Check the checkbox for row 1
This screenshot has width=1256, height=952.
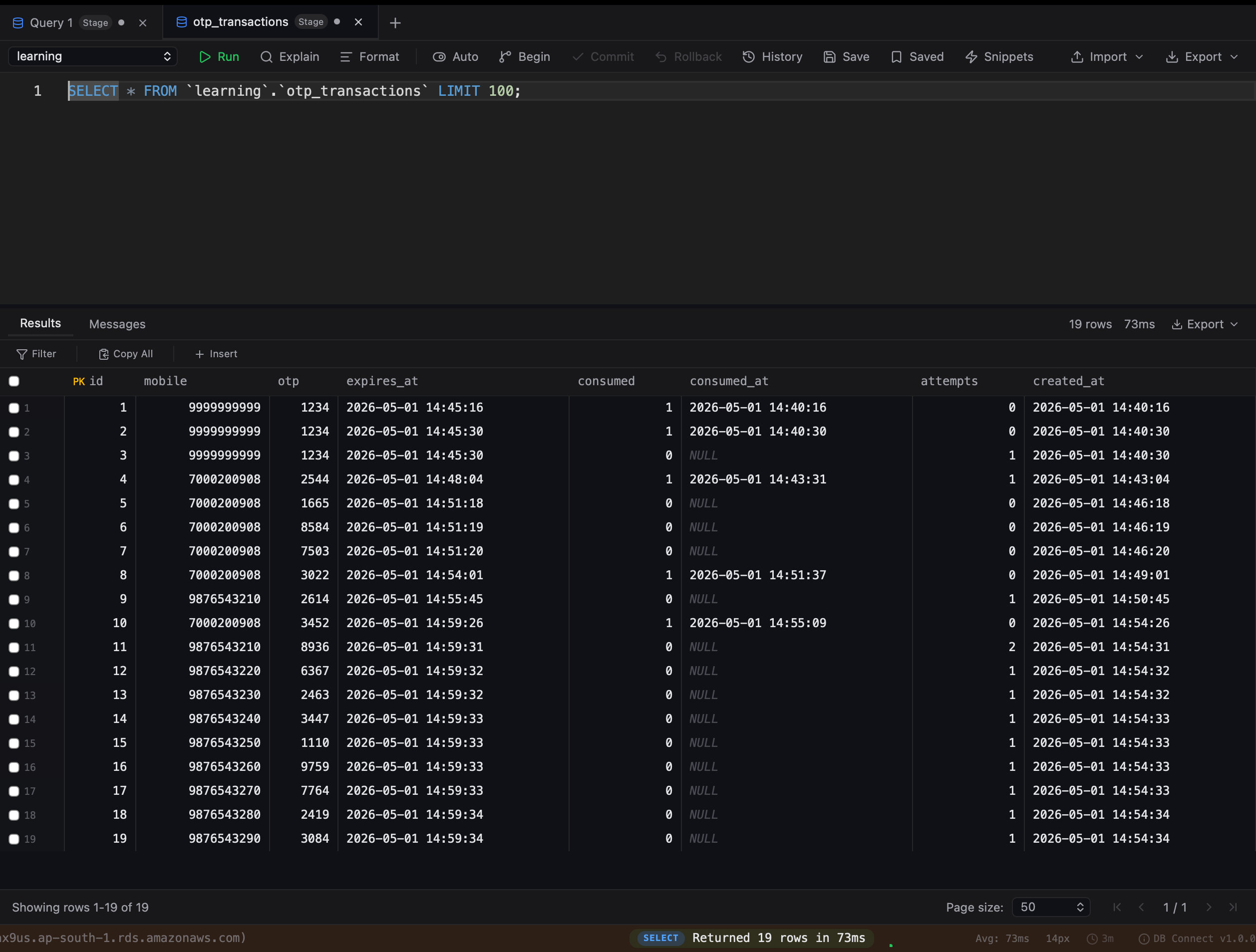(14, 408)
